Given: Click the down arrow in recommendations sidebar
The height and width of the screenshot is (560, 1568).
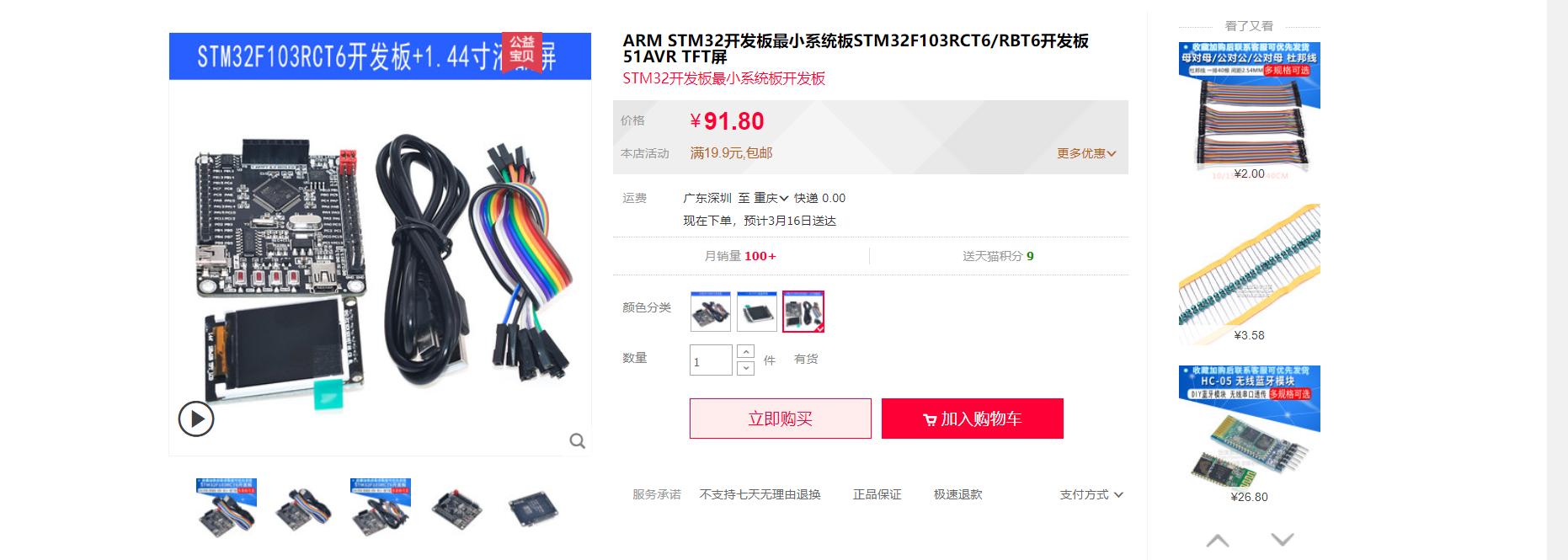Looking at the screenshot, I should click(1282, 539).
